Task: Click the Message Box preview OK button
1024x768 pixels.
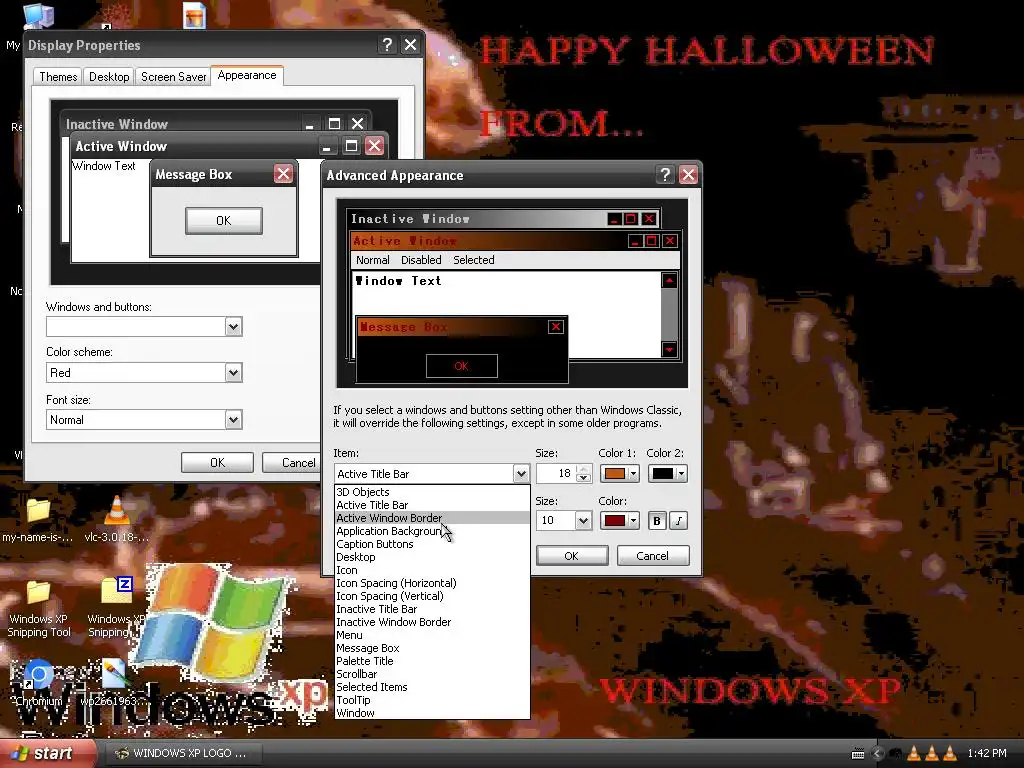Action: coord(461,366)
